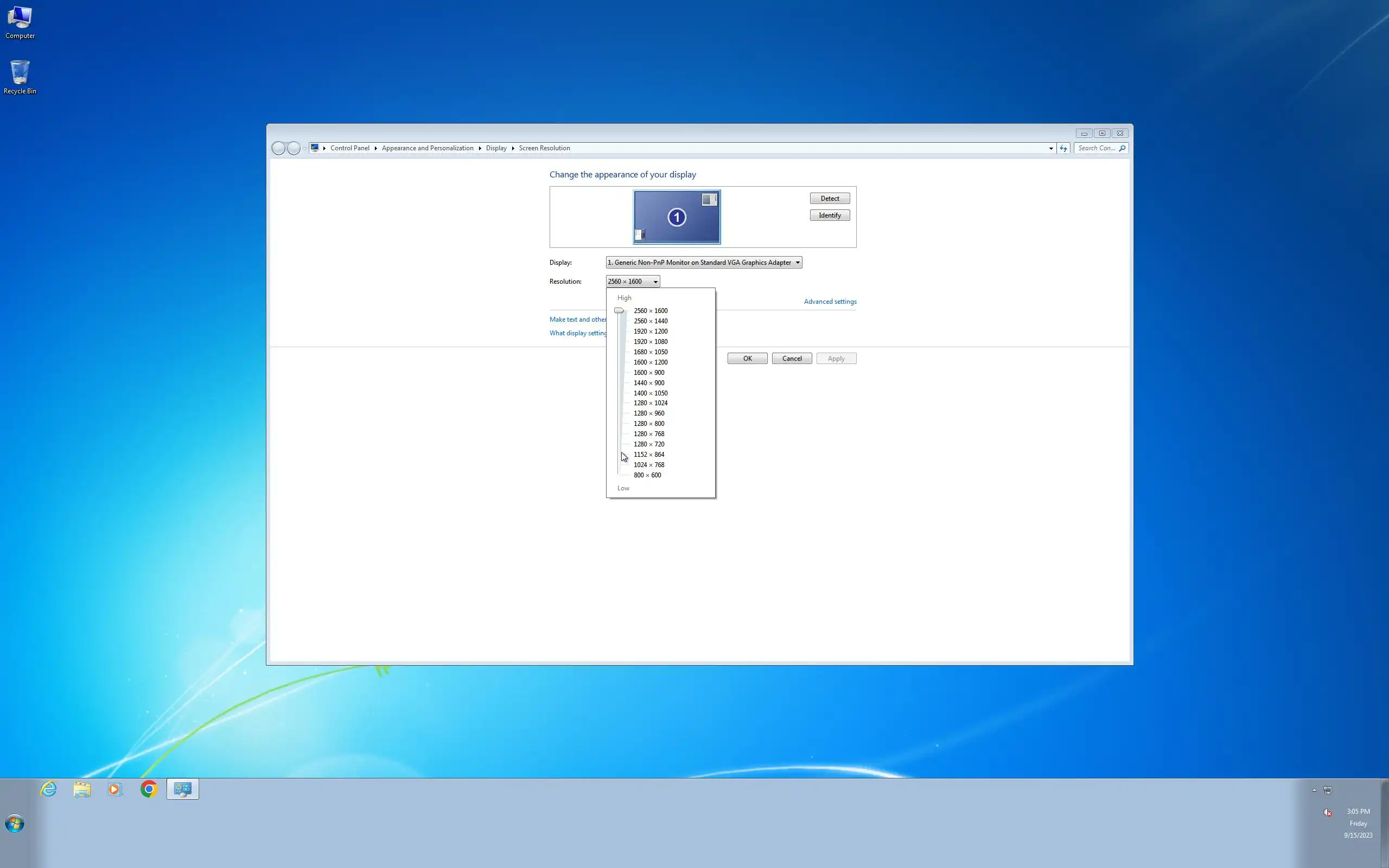Viewport: 1389px width, 868px height.
Task: Open Google Chrome from taskbar
Action: (149, 789)
